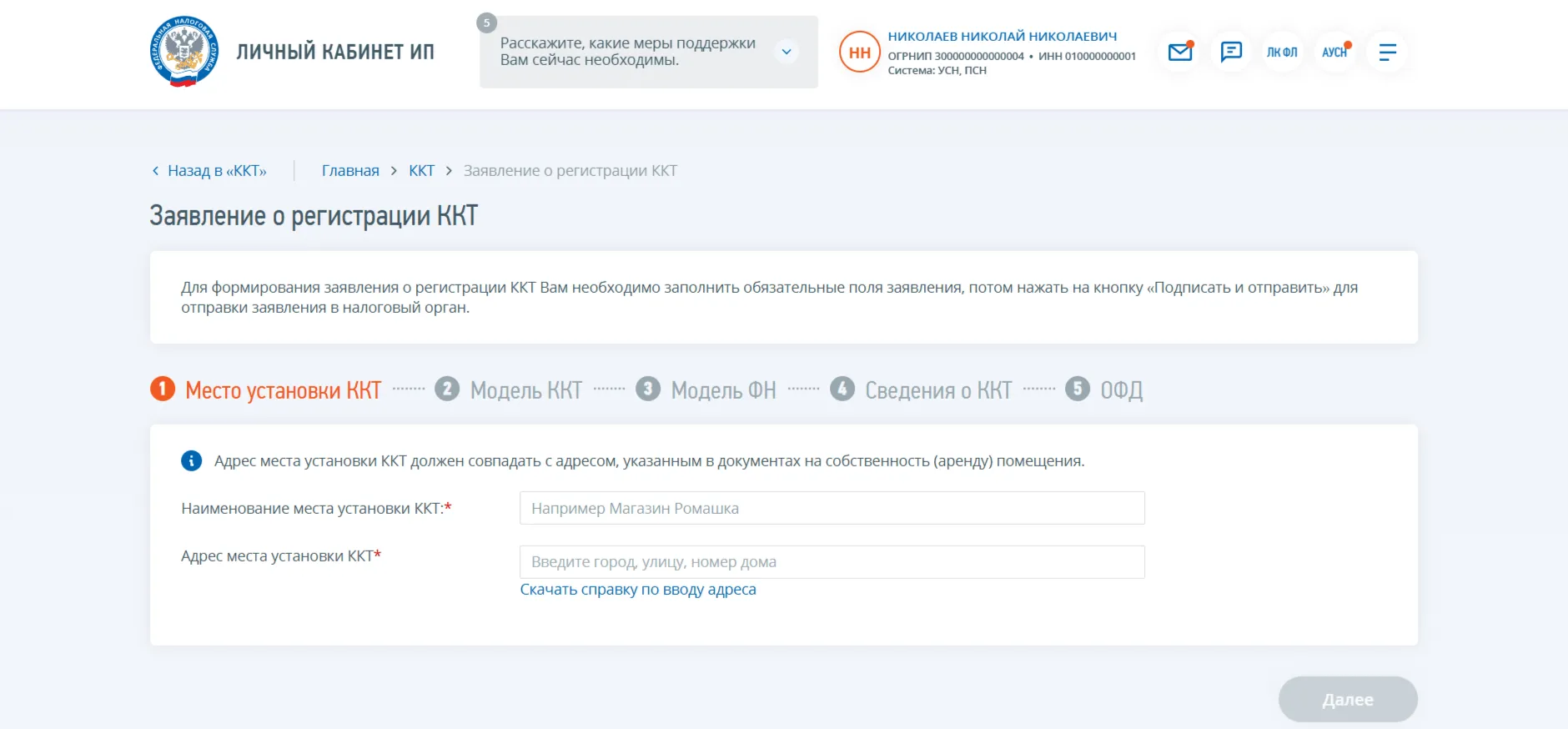The image size is (1568, 729).
Task: Switch to ЛК ФЛ personal account
Action: [x=1282, y=53]
